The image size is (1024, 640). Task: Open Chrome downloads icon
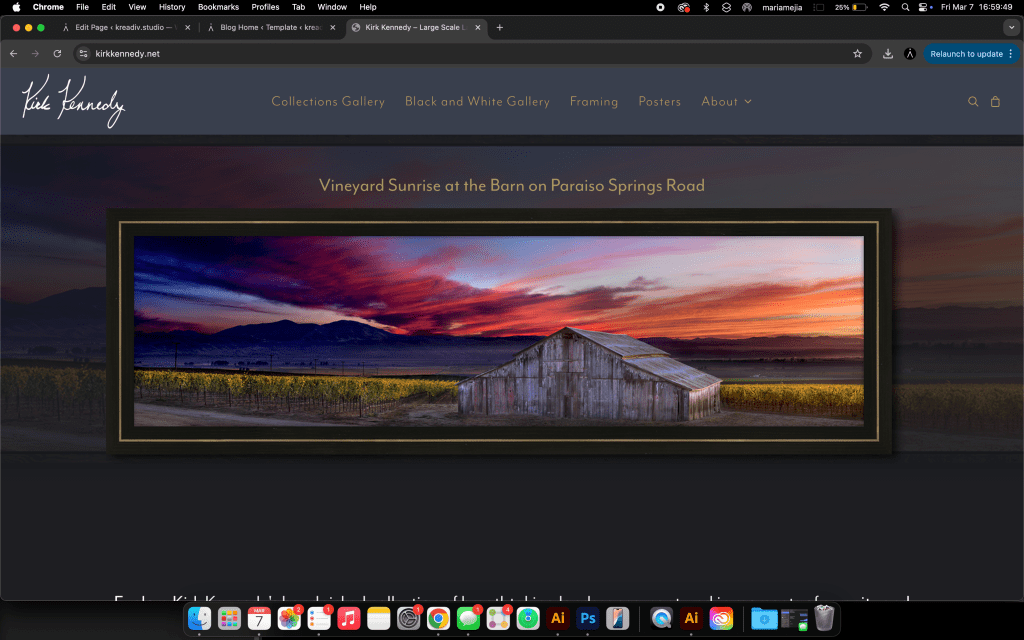(888, 54)
